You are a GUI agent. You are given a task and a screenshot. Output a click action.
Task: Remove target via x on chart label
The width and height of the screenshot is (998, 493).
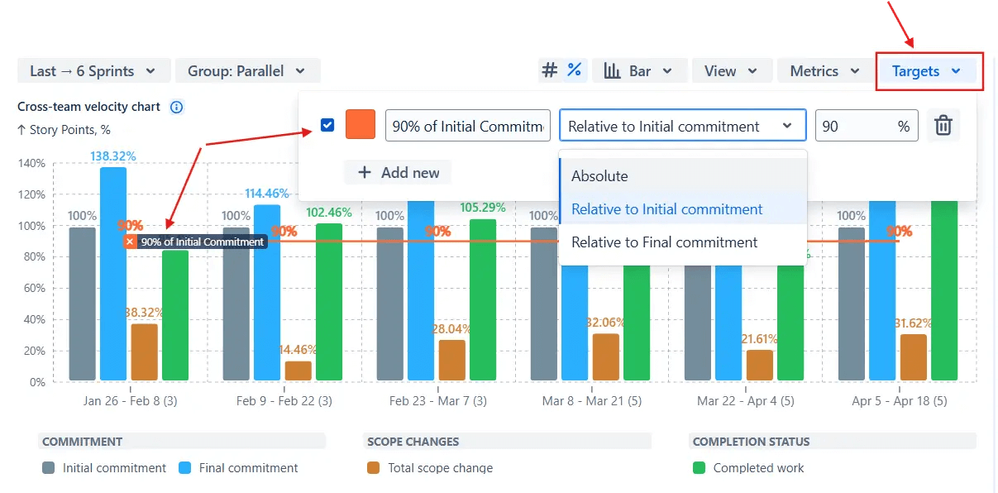(130, 242)
